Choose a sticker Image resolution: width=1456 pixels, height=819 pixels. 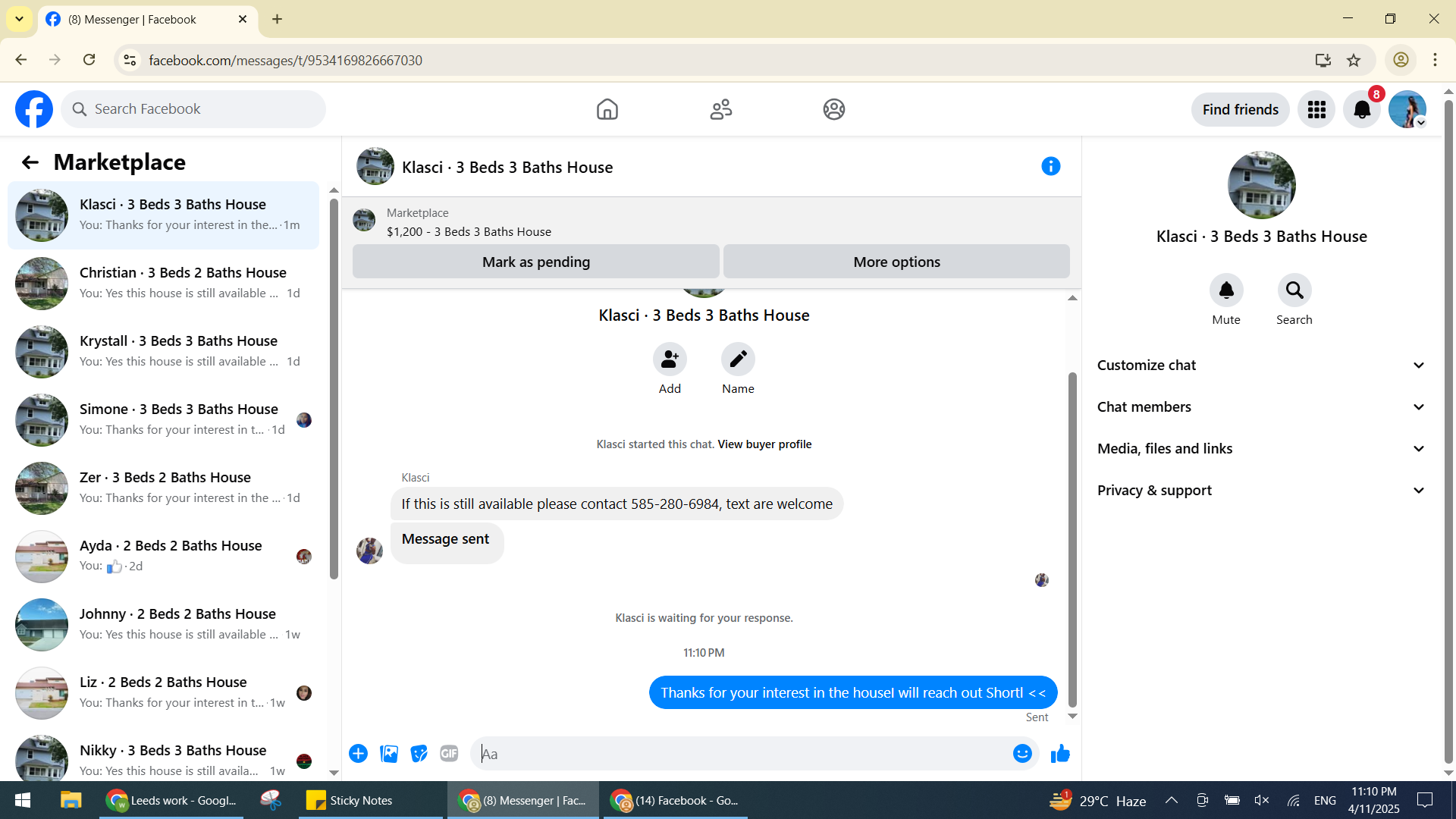419,754
